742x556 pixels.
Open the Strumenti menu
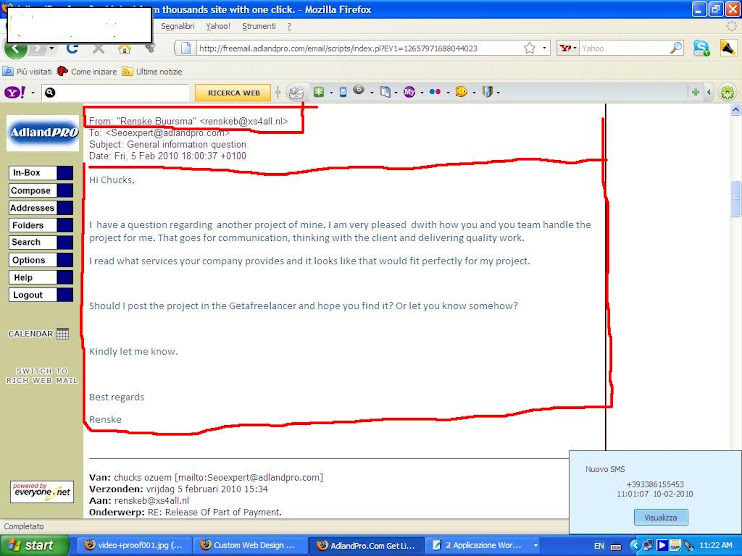(259, 26)
